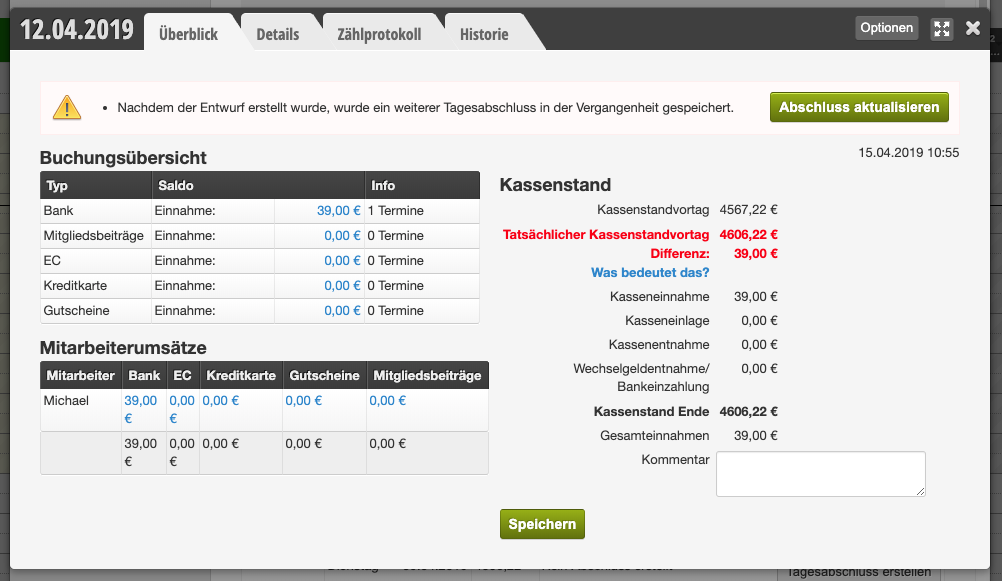Open the Zählprotokoll tab
The width and height of the screenshot is (1002, 581).
(379, 34)
